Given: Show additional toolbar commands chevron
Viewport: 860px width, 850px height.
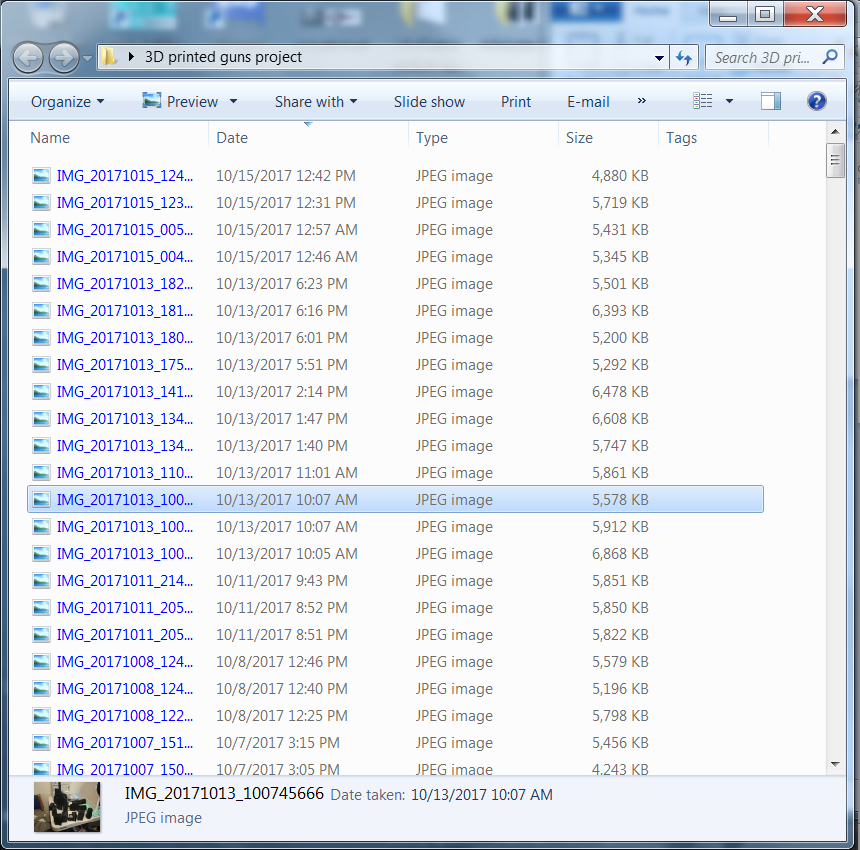Looking at the screenshot, I should pos(642,100).
